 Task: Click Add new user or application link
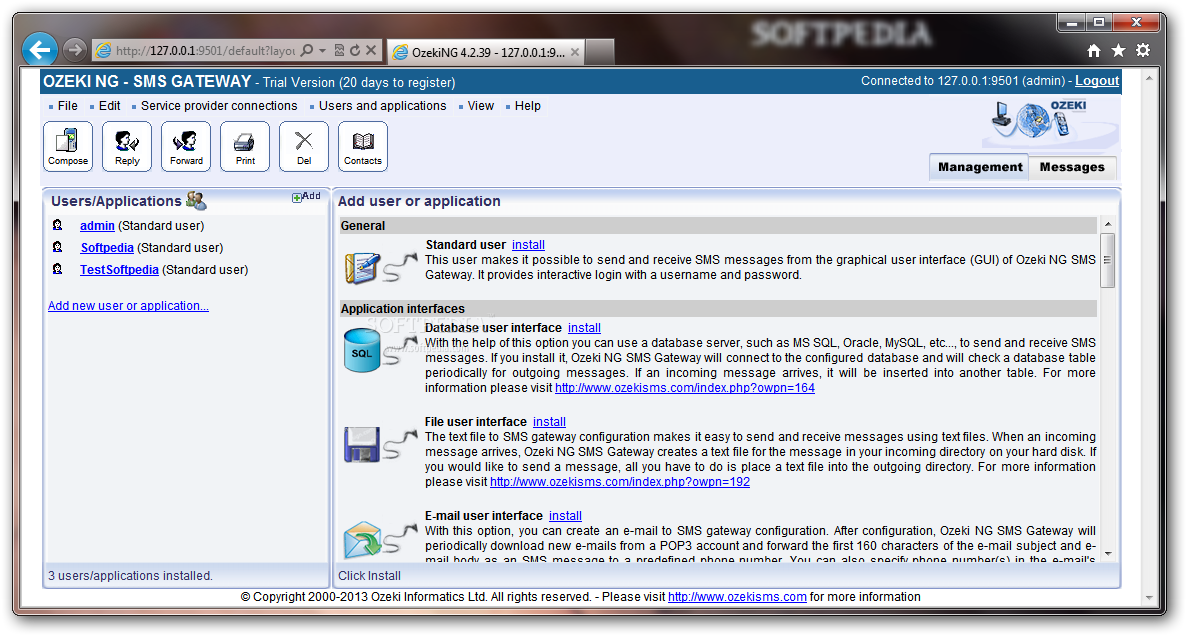coord(128,306)
